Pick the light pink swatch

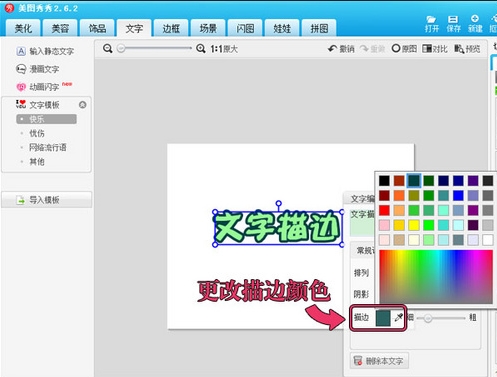click(x=384, y=225)
